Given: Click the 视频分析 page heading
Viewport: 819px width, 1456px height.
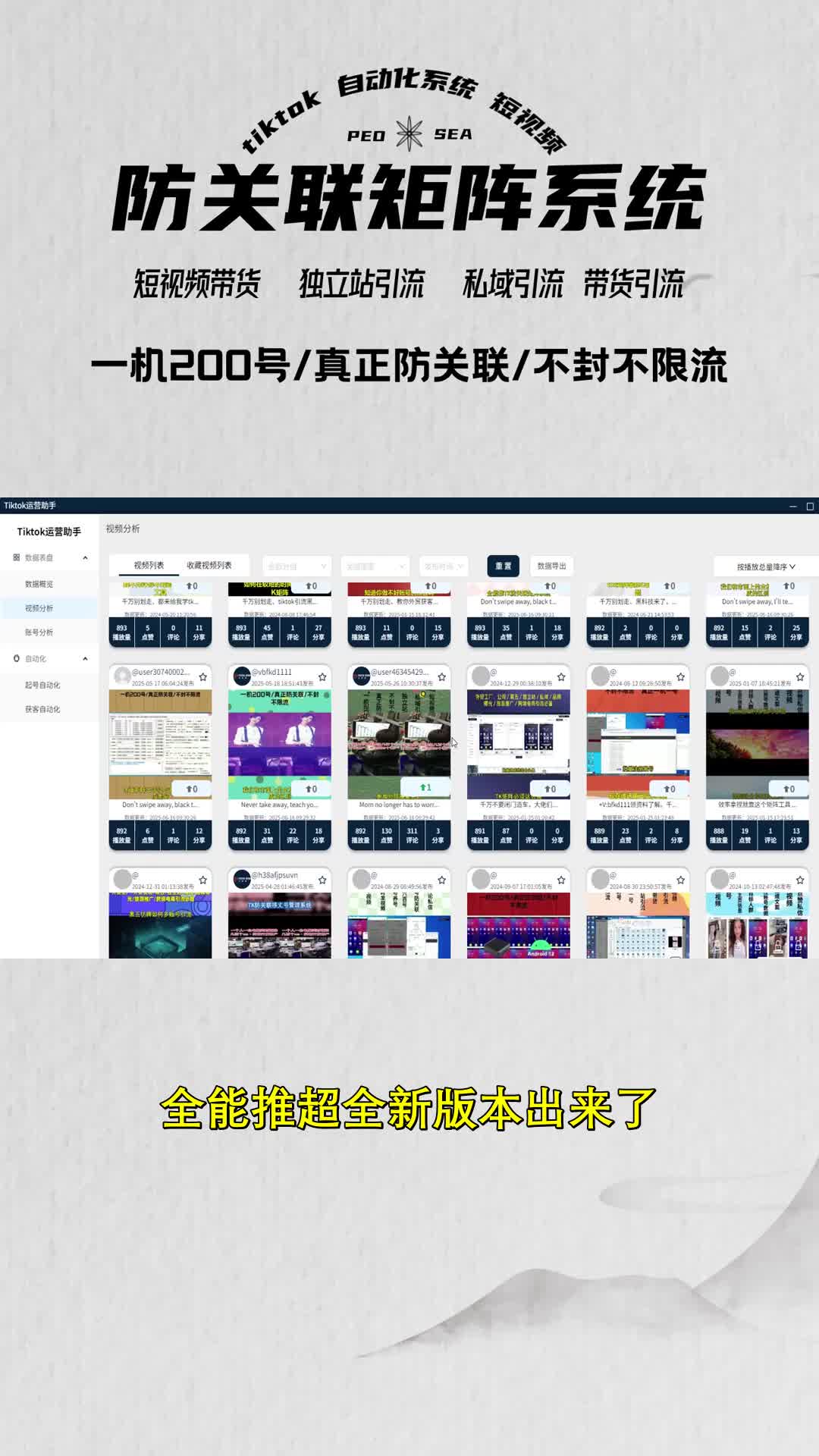Looking at the screenshot, I should pos(123,529).
